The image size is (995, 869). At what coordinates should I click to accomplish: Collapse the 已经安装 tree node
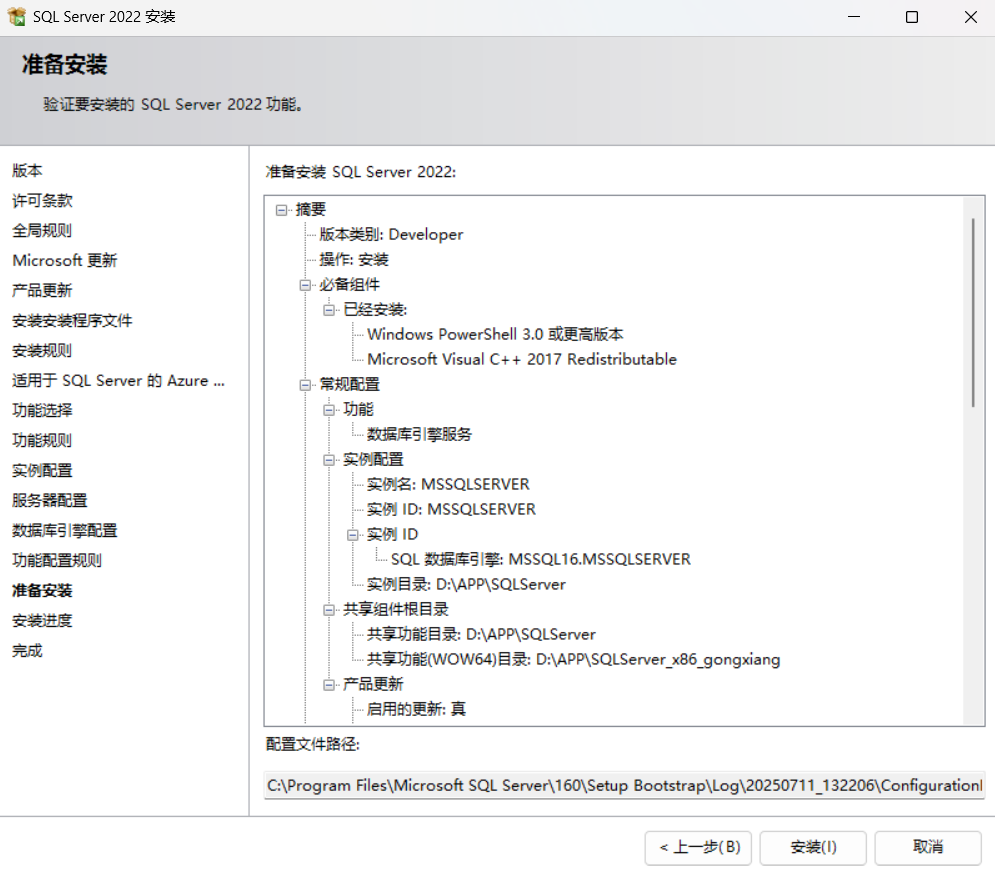[x=329, y=310]
